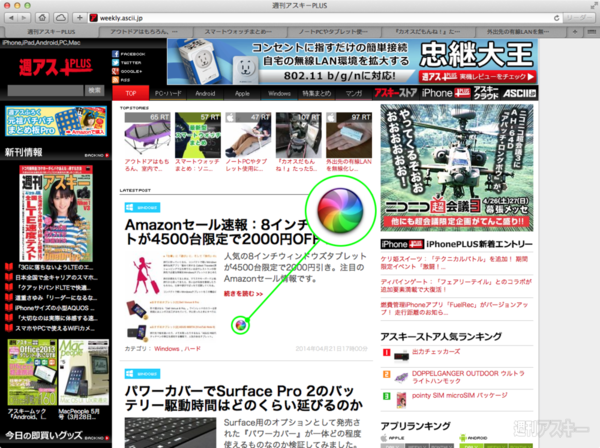Open the MacPeople 5月号 cover thumbnail
The height and width of the screenshot is (448, 600).
click(83, 372)
